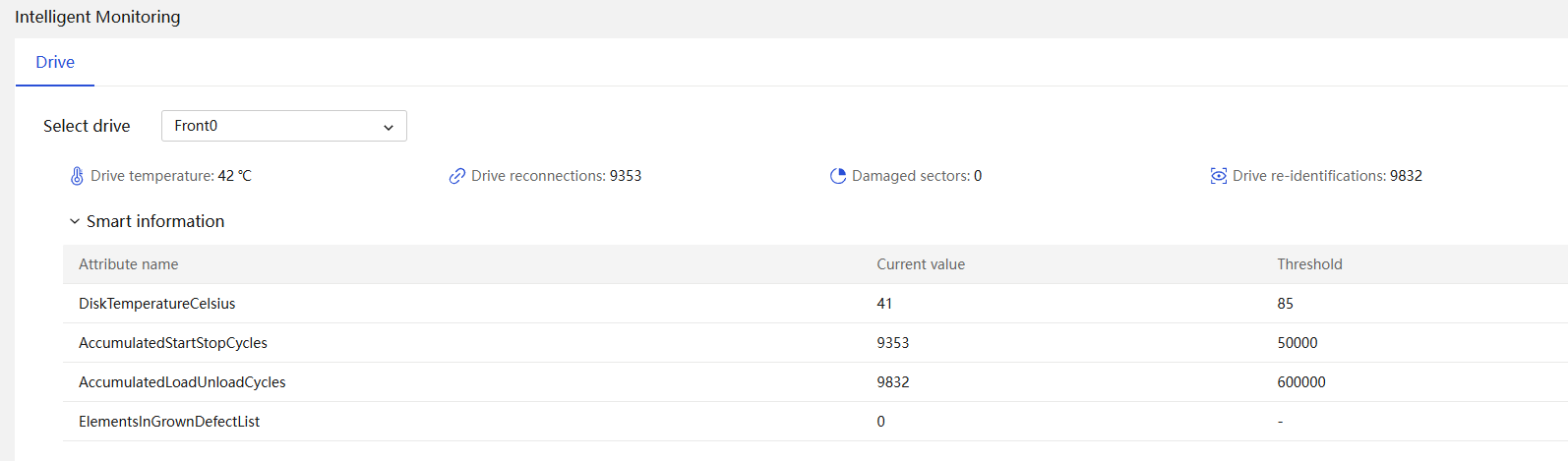Select the DiskTemperatureCelsius row
The height and width of the screenshot is (461, 1568).
pyautogui.click(x=815, y=304)
